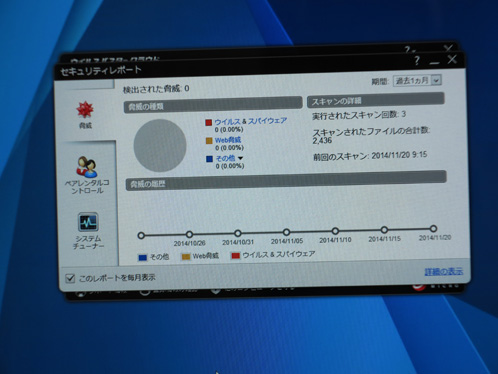
Task: Click the Web脅威 link
Action: pyautogui.click(x=228, y=140)
